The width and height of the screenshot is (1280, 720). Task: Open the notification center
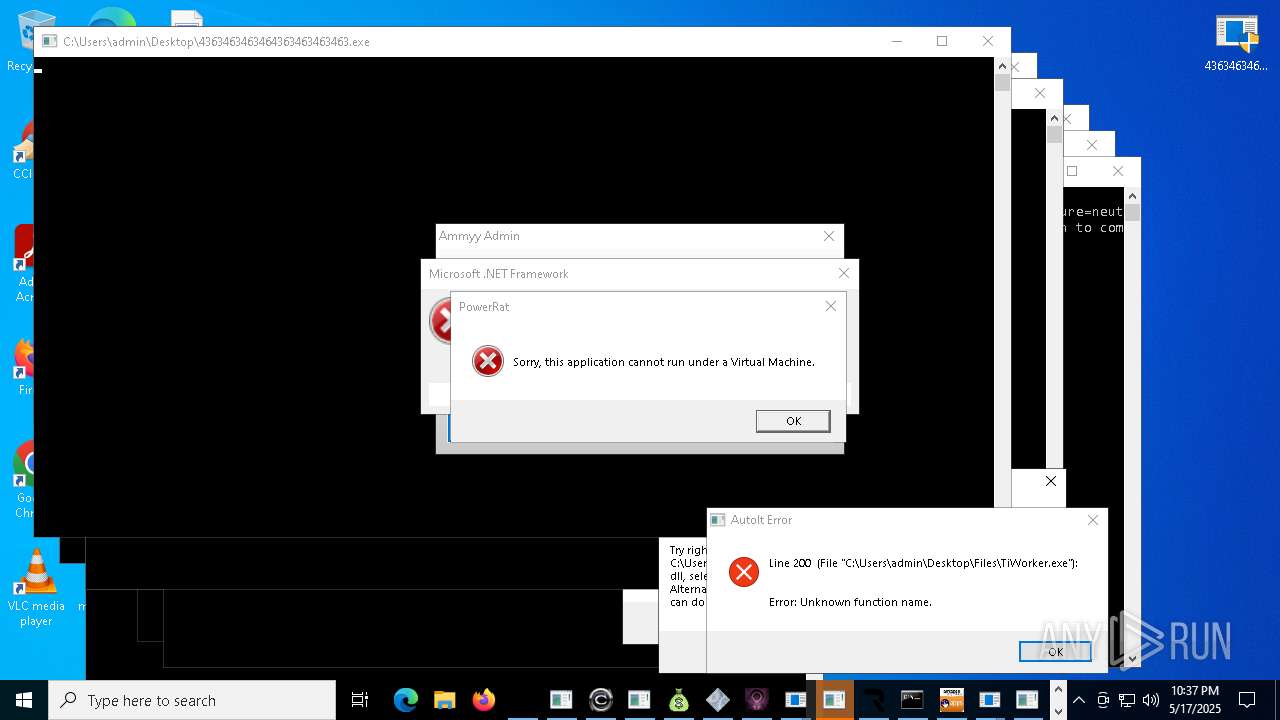1247,700
